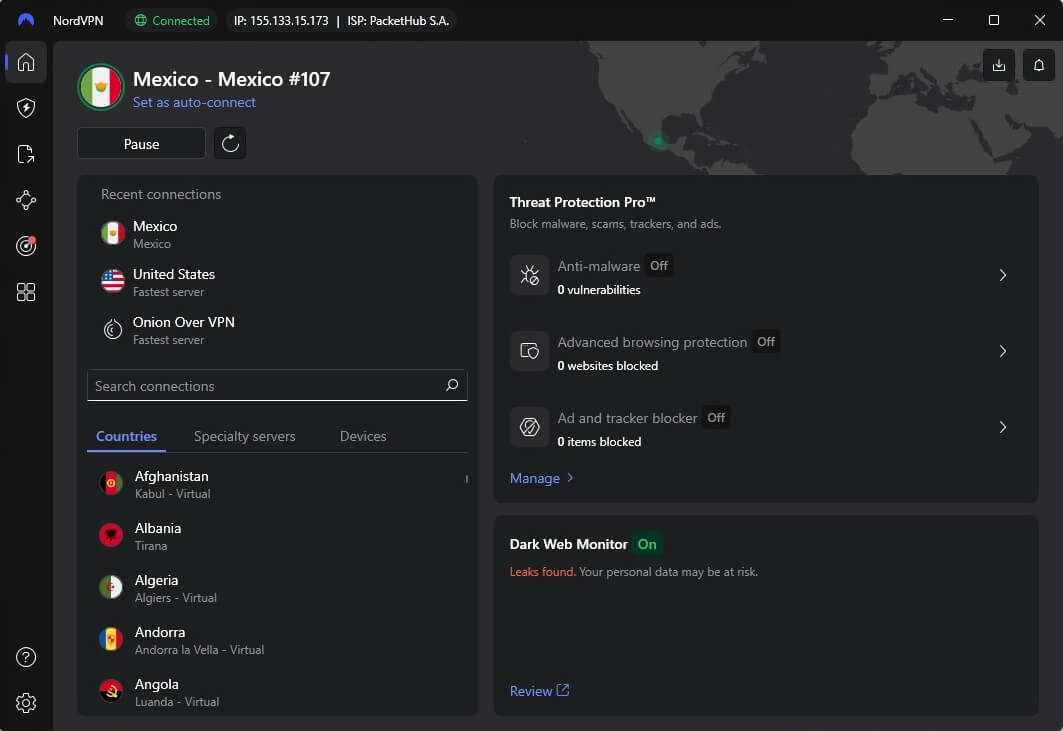This screenshot has width=1063, height=731.
Task: Select the Threat Protection shield icon in sidebar
Action: (x=25, y=108)
